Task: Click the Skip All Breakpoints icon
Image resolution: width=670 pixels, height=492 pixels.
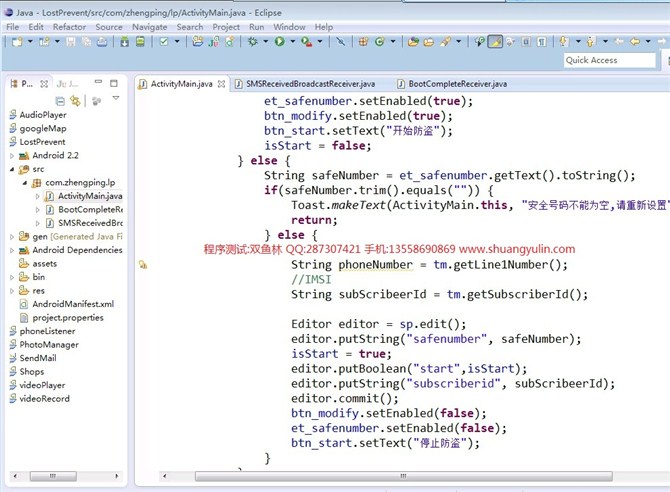Action: tap(341, 41)
